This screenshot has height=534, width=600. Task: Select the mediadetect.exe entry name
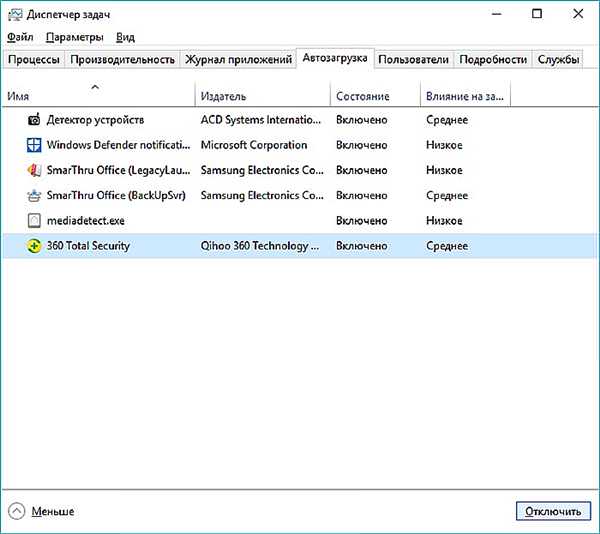tap(85, 221)
